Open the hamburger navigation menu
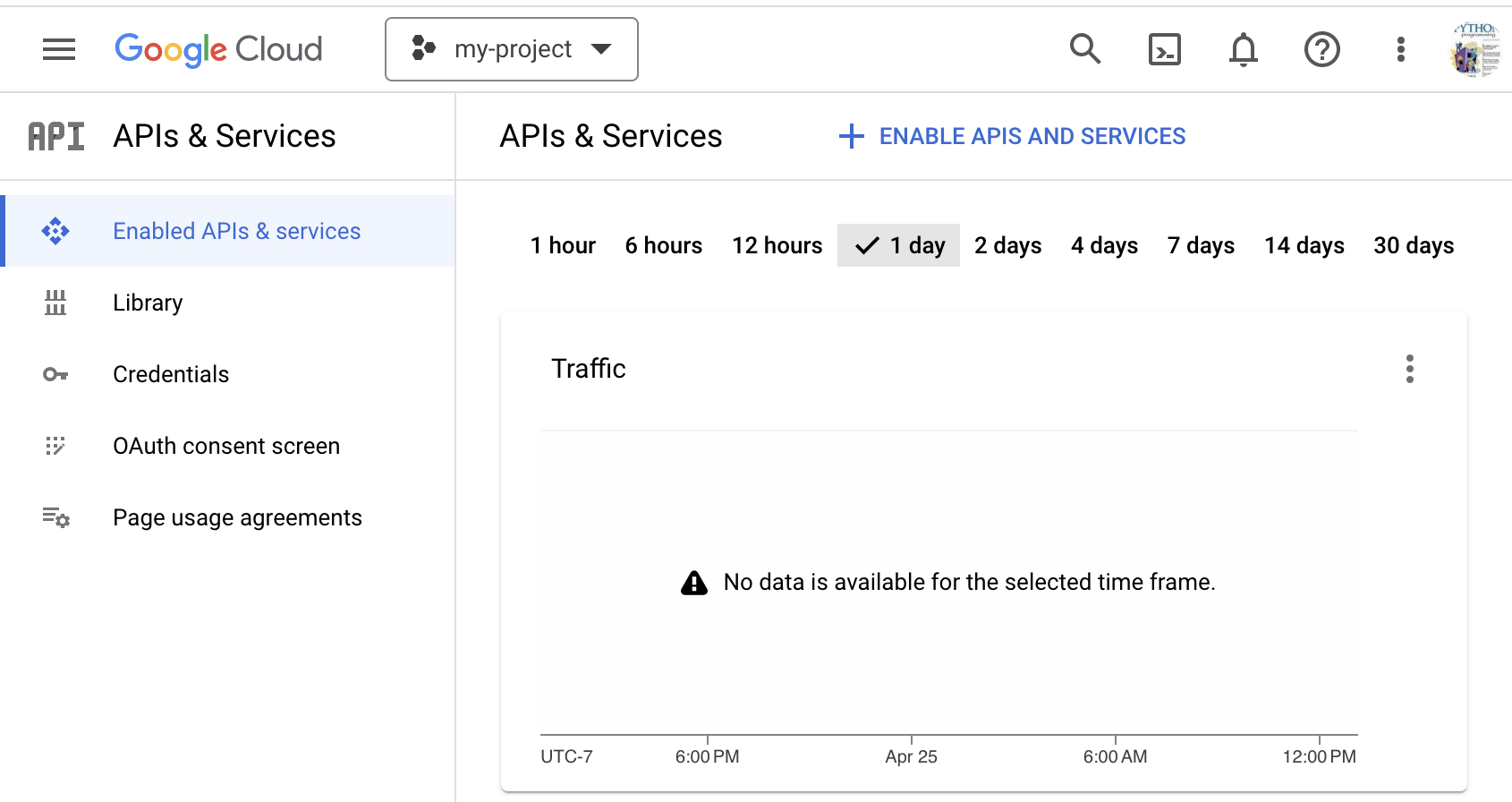This screenshot has width=1512, height=802. 59,49
